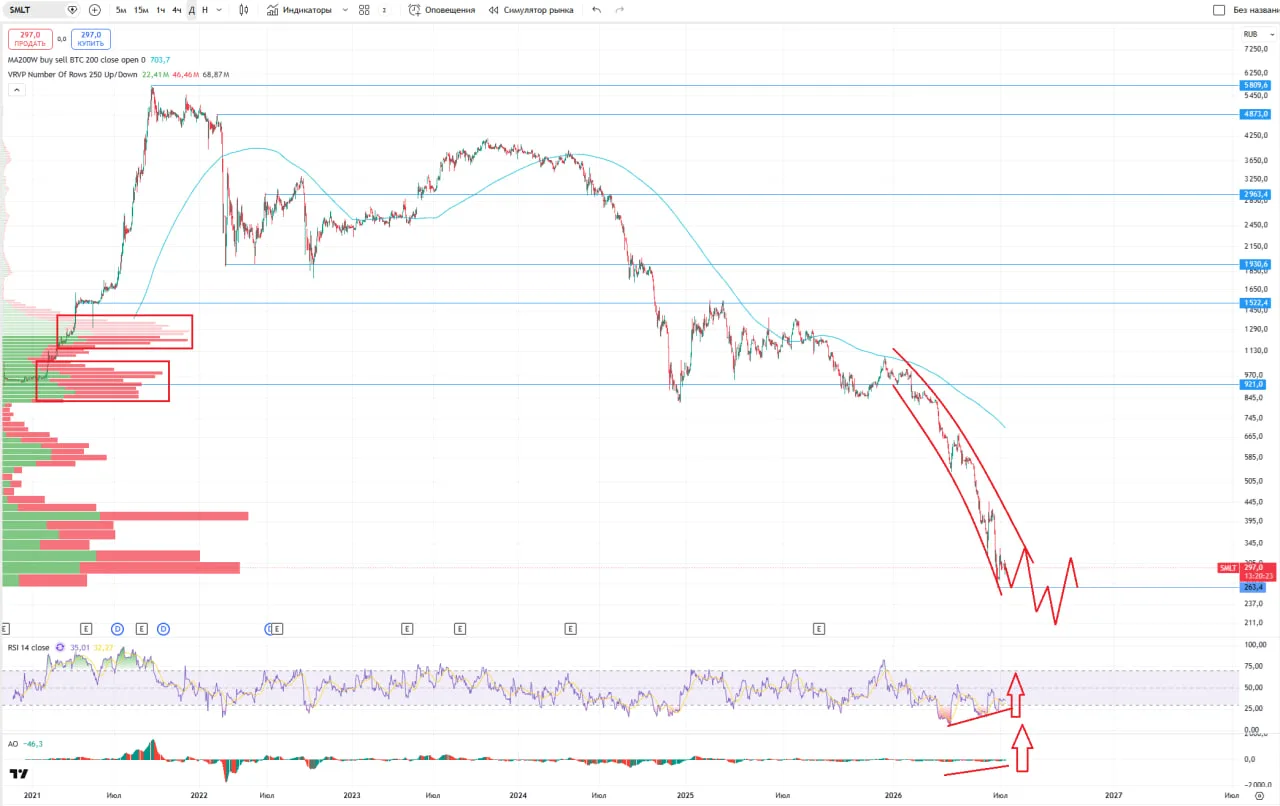Image resolution: width=1280 pixels, height=806 pixels.
Task: Start the Симулятор рынка replay mode
Action: 531,10
